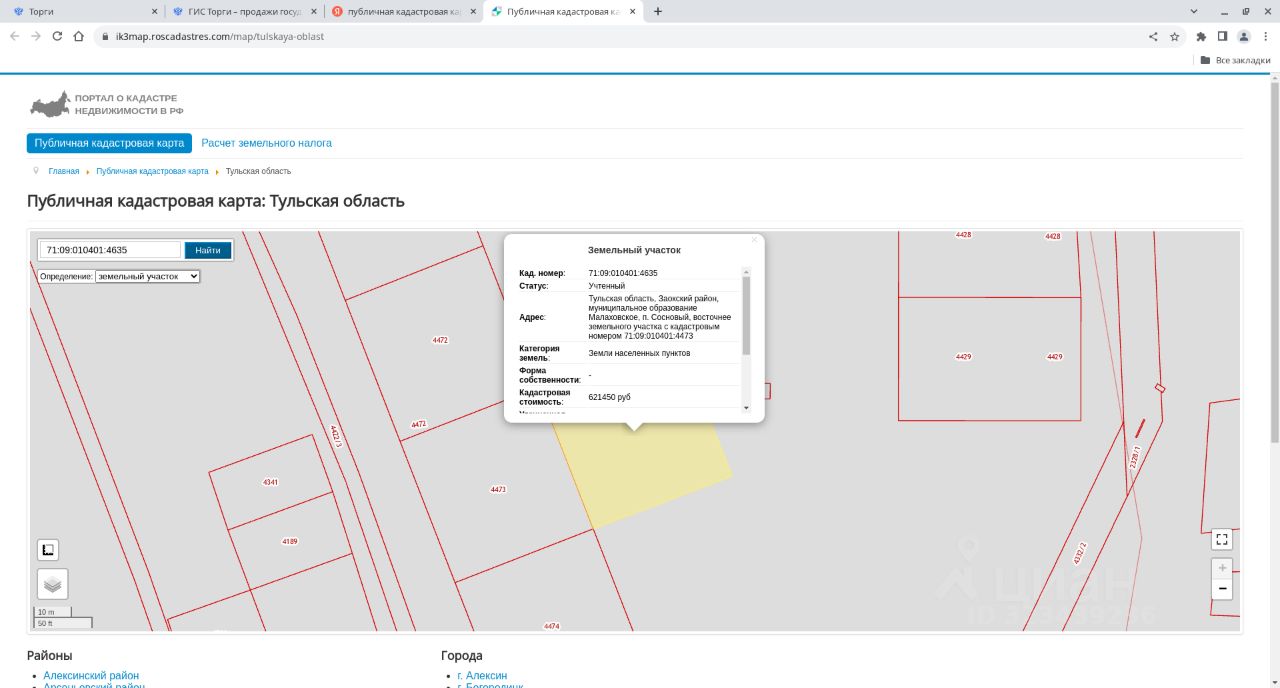Click the 'Найти' search button
Screen dimensions: 1280x688
click(208, 250)
